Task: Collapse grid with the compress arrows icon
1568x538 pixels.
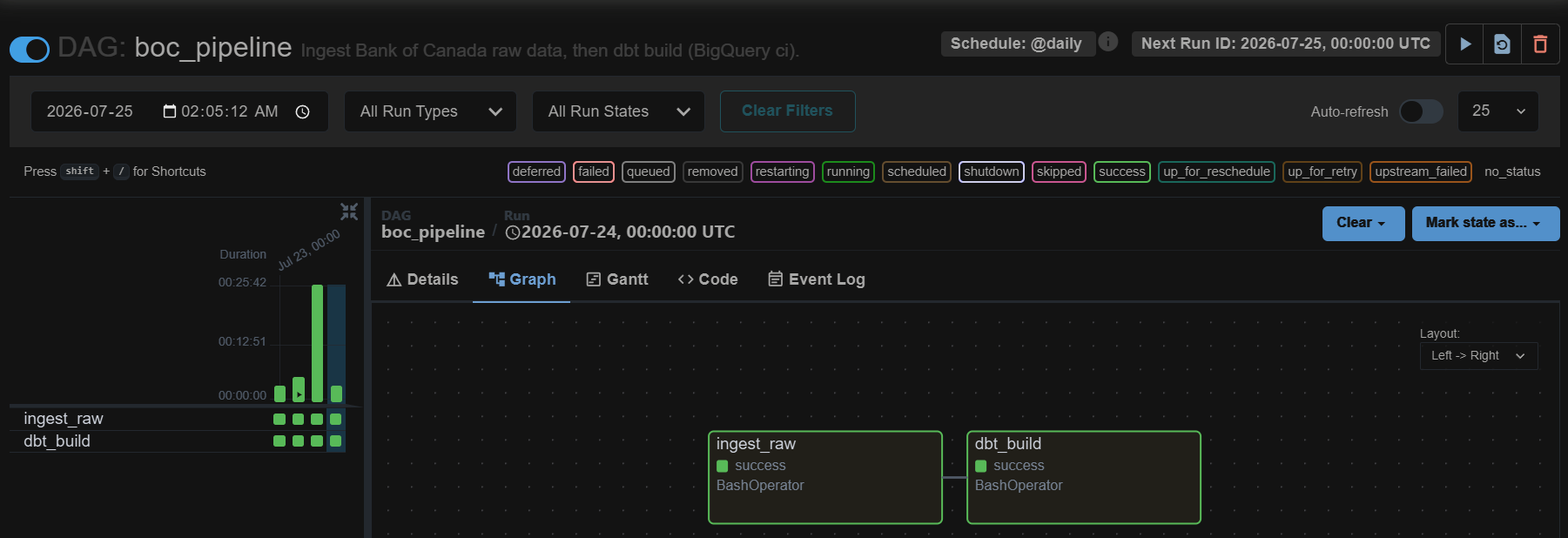Action: 349,212
